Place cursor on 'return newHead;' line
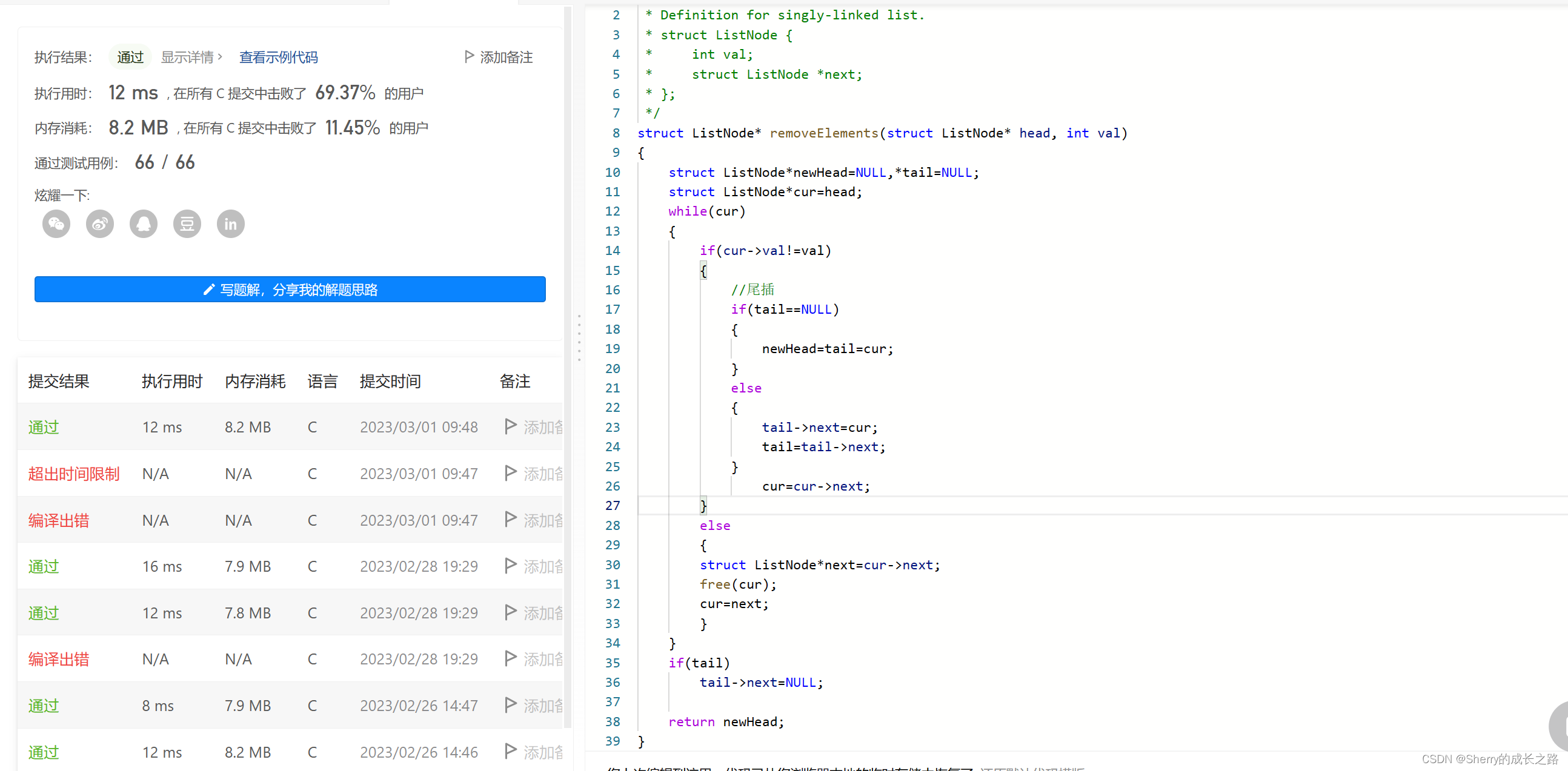The width and height of the screenshot is (1568, 771). coord(726,722)
